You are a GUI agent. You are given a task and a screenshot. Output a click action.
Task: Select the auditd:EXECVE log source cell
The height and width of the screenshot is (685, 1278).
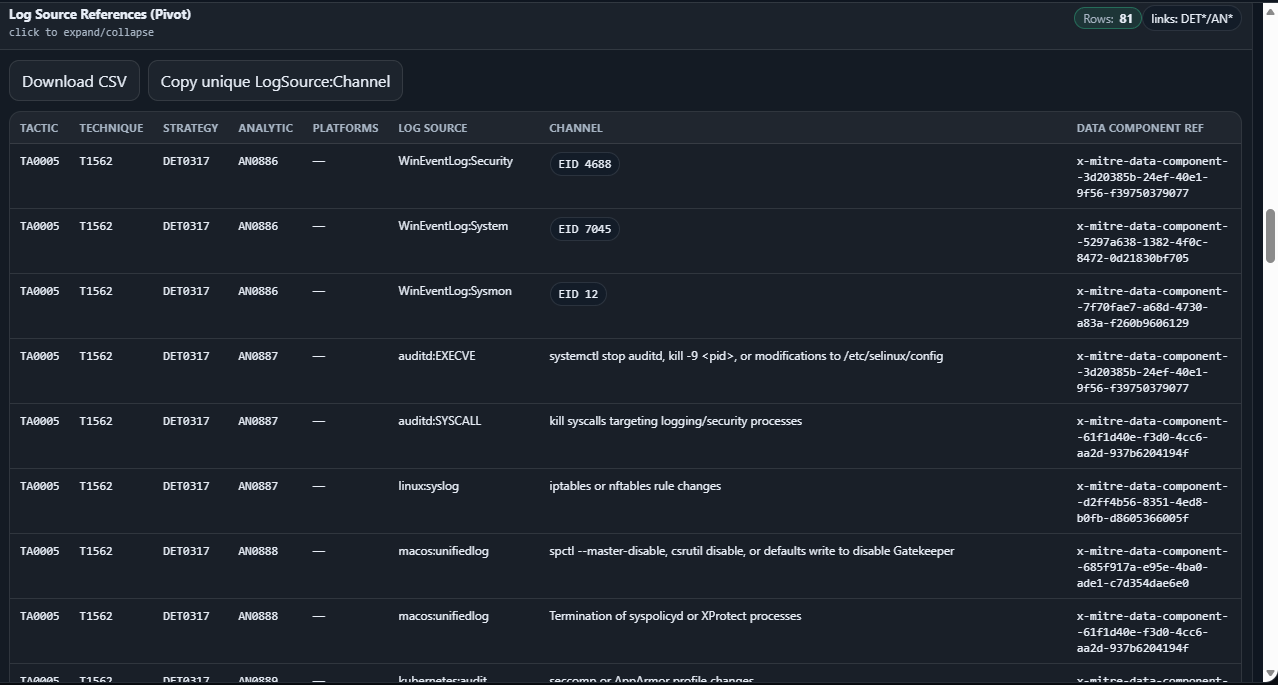pyautogui.click(x=436, y=356)
